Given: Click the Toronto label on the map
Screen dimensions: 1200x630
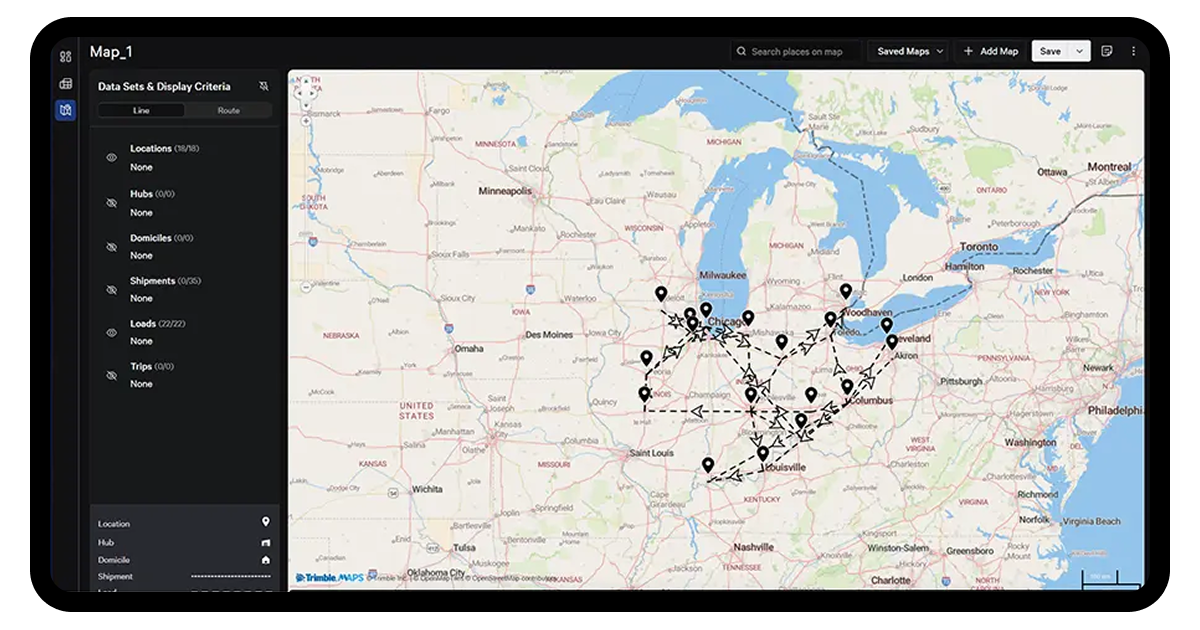Looking at the screenshot, I should (x=979, y=246).
